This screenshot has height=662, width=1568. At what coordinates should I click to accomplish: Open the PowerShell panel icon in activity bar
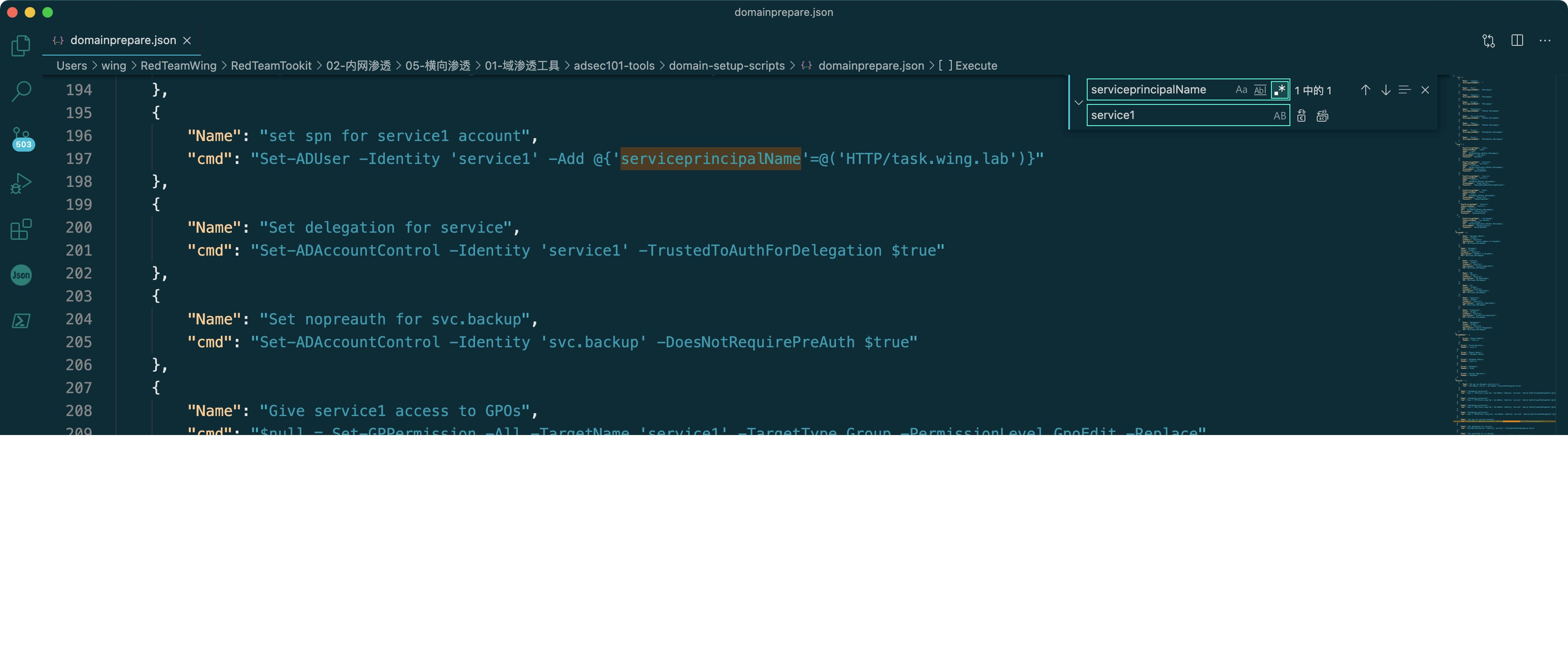(x=21, y=320)
